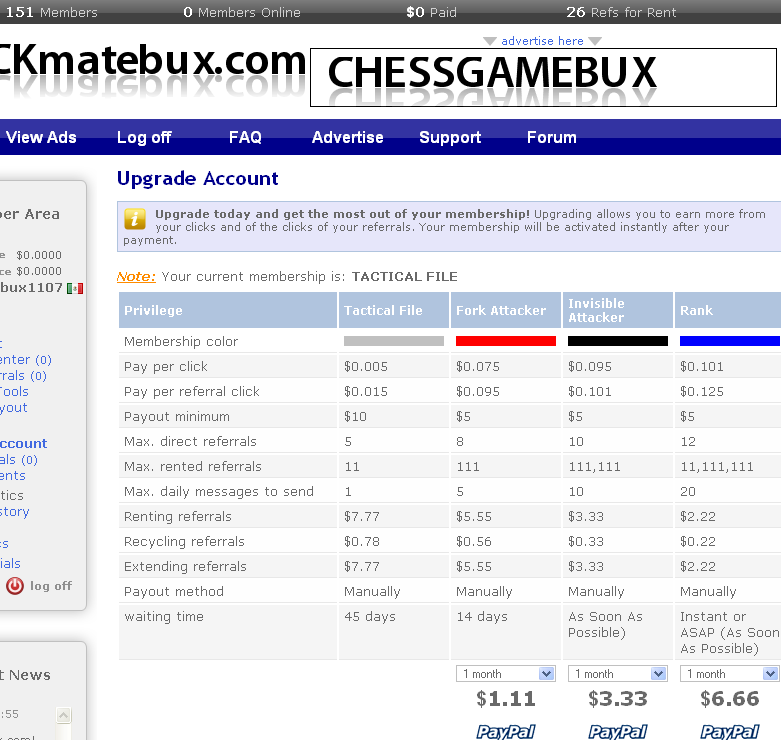Image resolution: width=781 pixels, height=740 pixels.
Task: Click PayPal logo under $1.11 price
Action: pyautogui.click(x=506, y=732)
